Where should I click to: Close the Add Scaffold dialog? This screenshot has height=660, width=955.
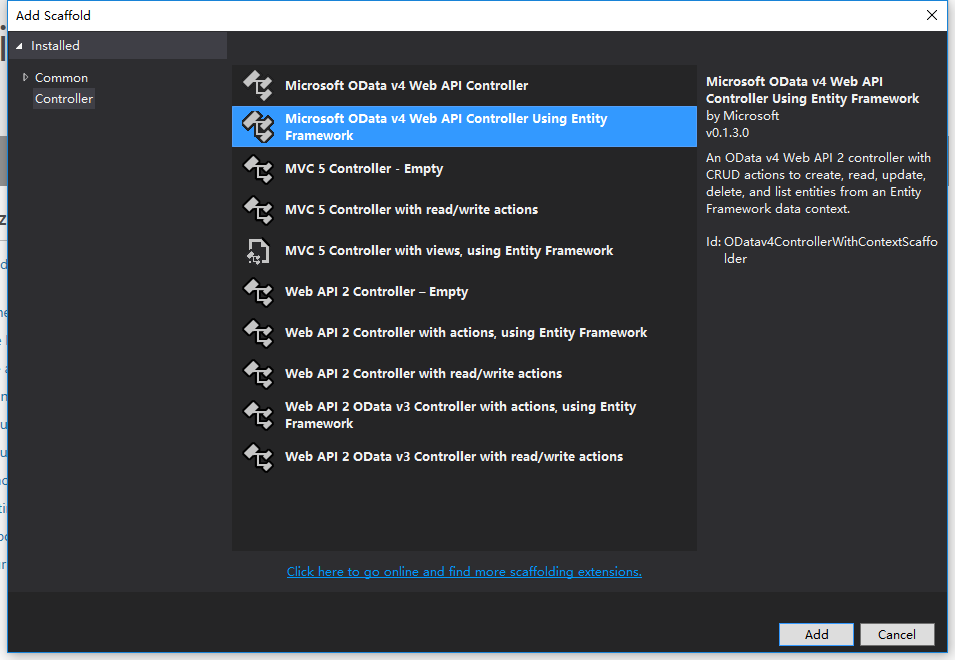(x=932, y=15)
